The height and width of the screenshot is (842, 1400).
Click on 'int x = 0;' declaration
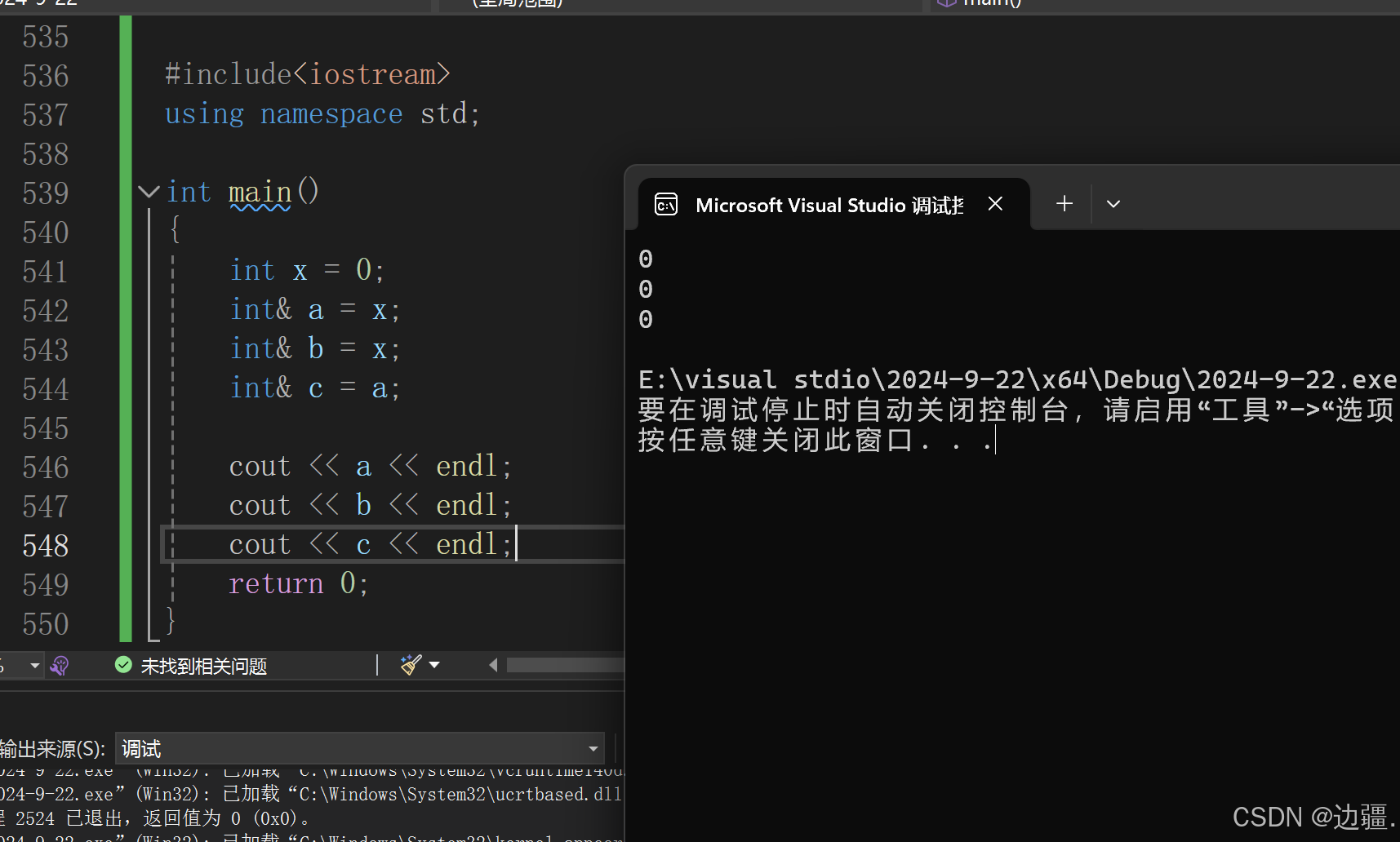tap(307, 270)
